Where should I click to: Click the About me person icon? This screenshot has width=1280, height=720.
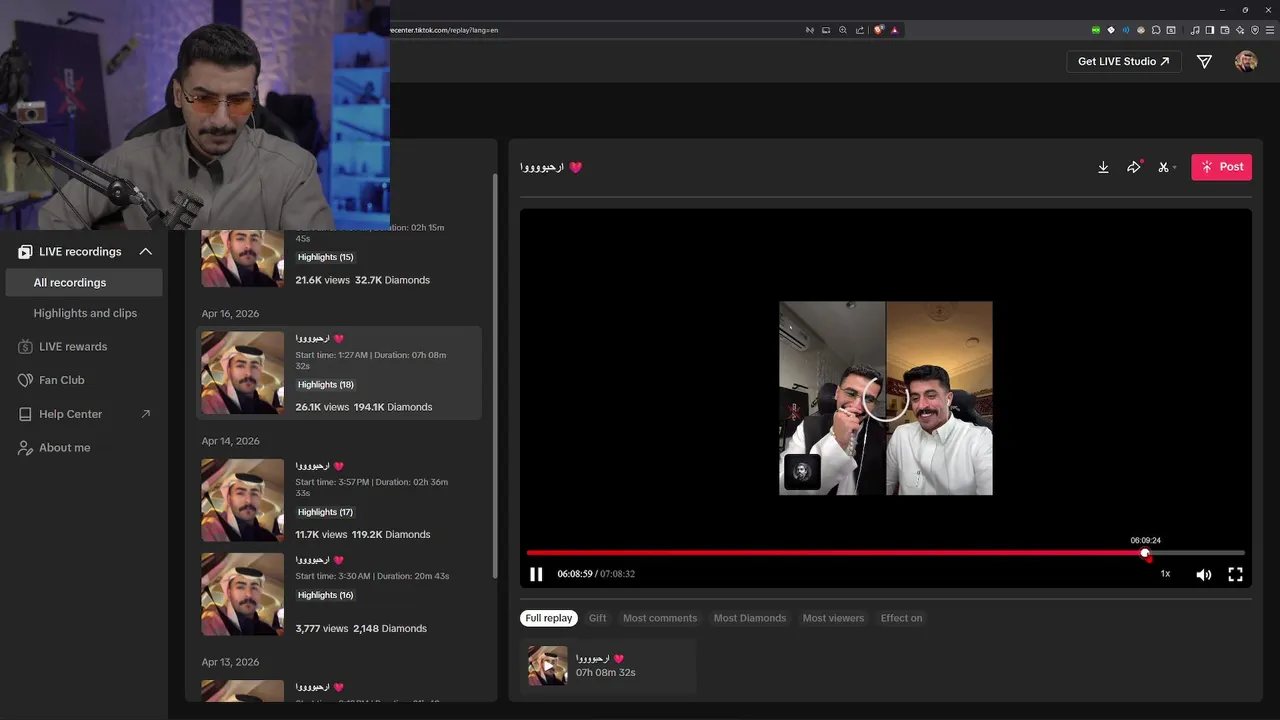tap(25, 448)
